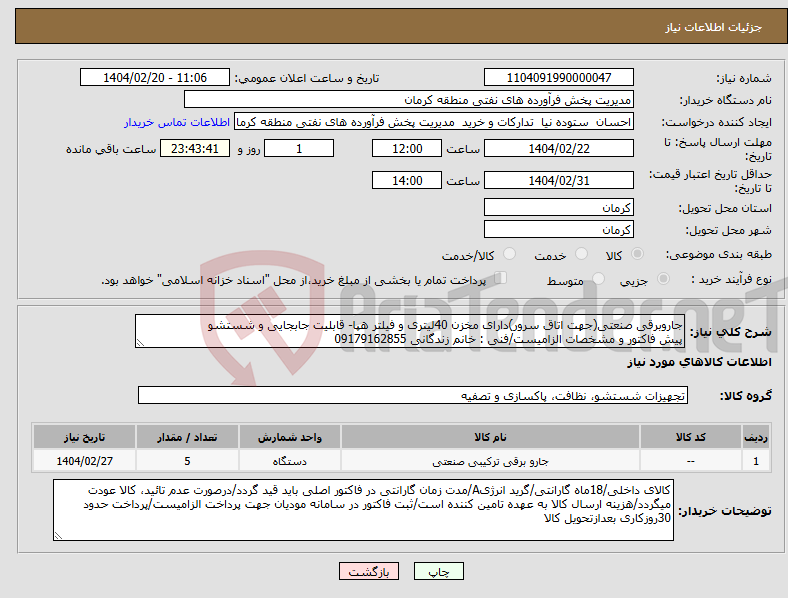Click the resize handle of description textarea
This screenshot has width=788, height=598.
click(x=140, y=343)
